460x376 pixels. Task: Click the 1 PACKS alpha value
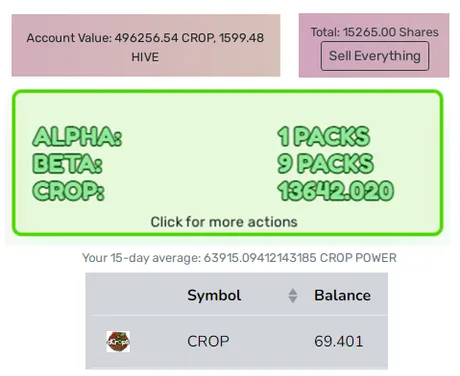(x=324, y=136)
